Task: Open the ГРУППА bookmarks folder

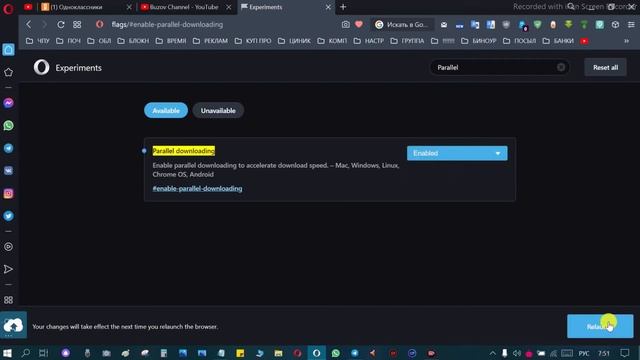Action: [x=407, y=41]
